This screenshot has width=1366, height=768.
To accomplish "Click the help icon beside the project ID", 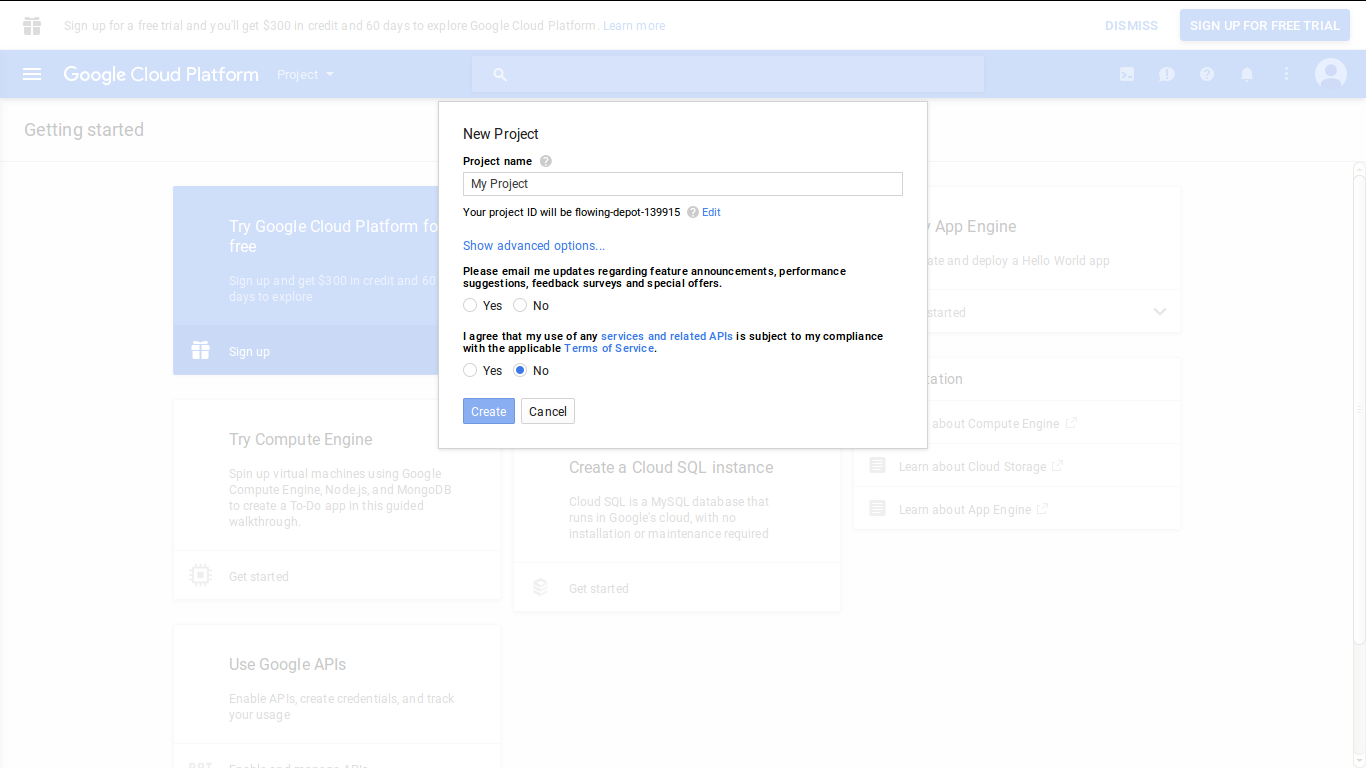I will pyautogui.click(x=693, y=212).
